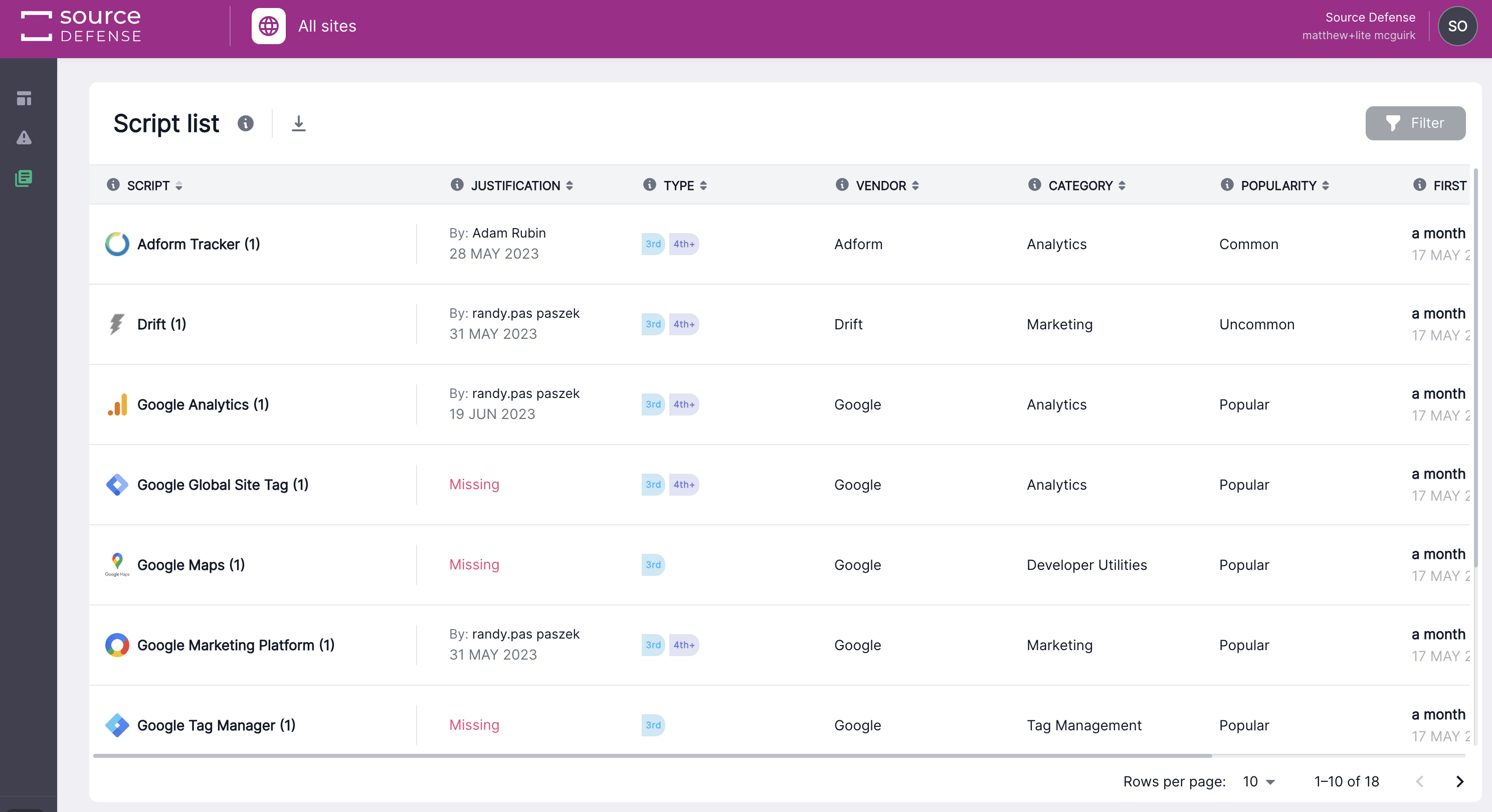Click the Google Maps pin icon
Screen dimensions: 1492x812
tap(117, 565)
